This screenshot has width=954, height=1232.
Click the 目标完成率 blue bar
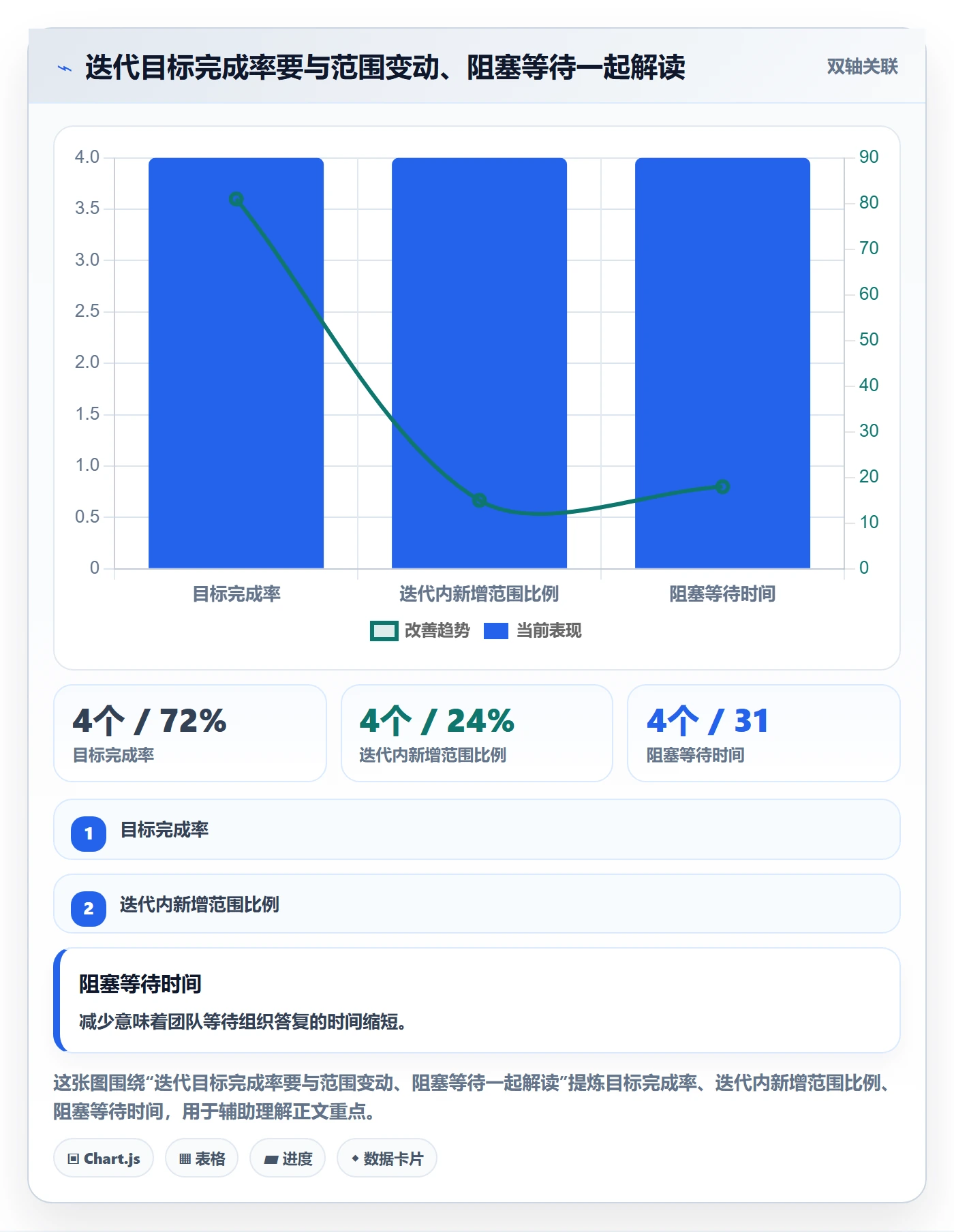[x=236, y=363]
